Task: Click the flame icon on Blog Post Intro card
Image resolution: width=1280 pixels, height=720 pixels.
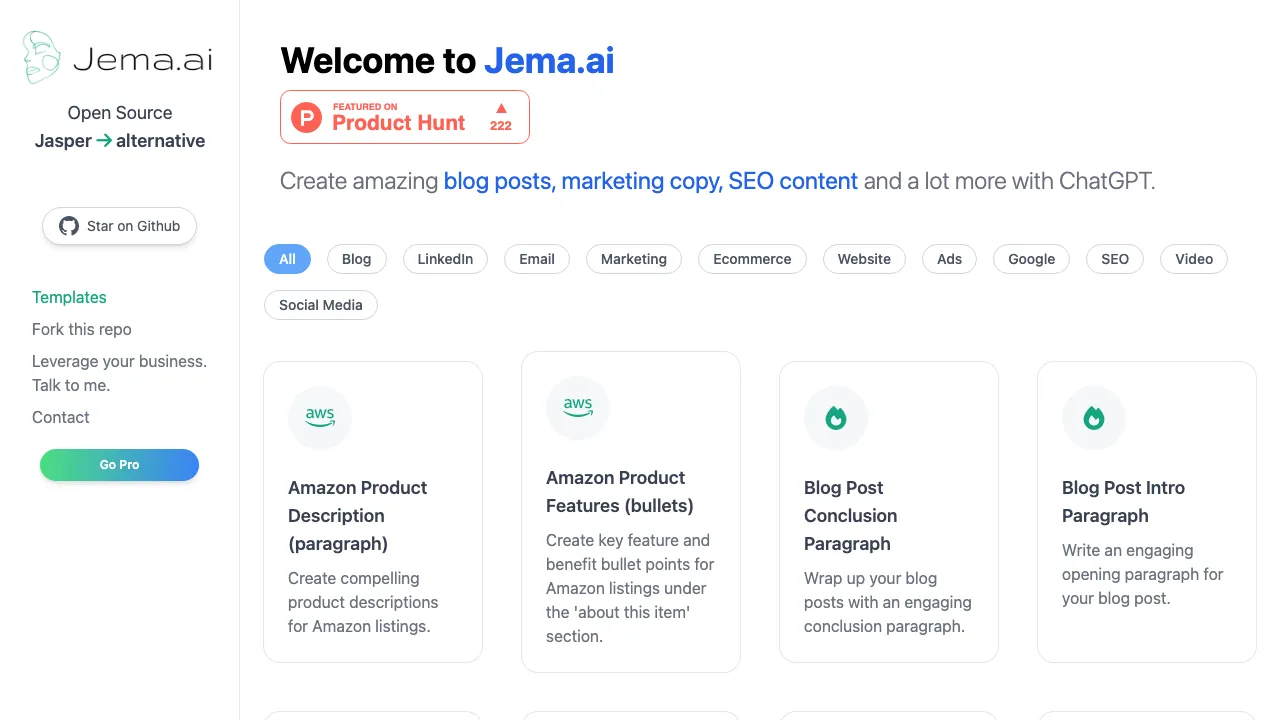Action: [1094, 418]
